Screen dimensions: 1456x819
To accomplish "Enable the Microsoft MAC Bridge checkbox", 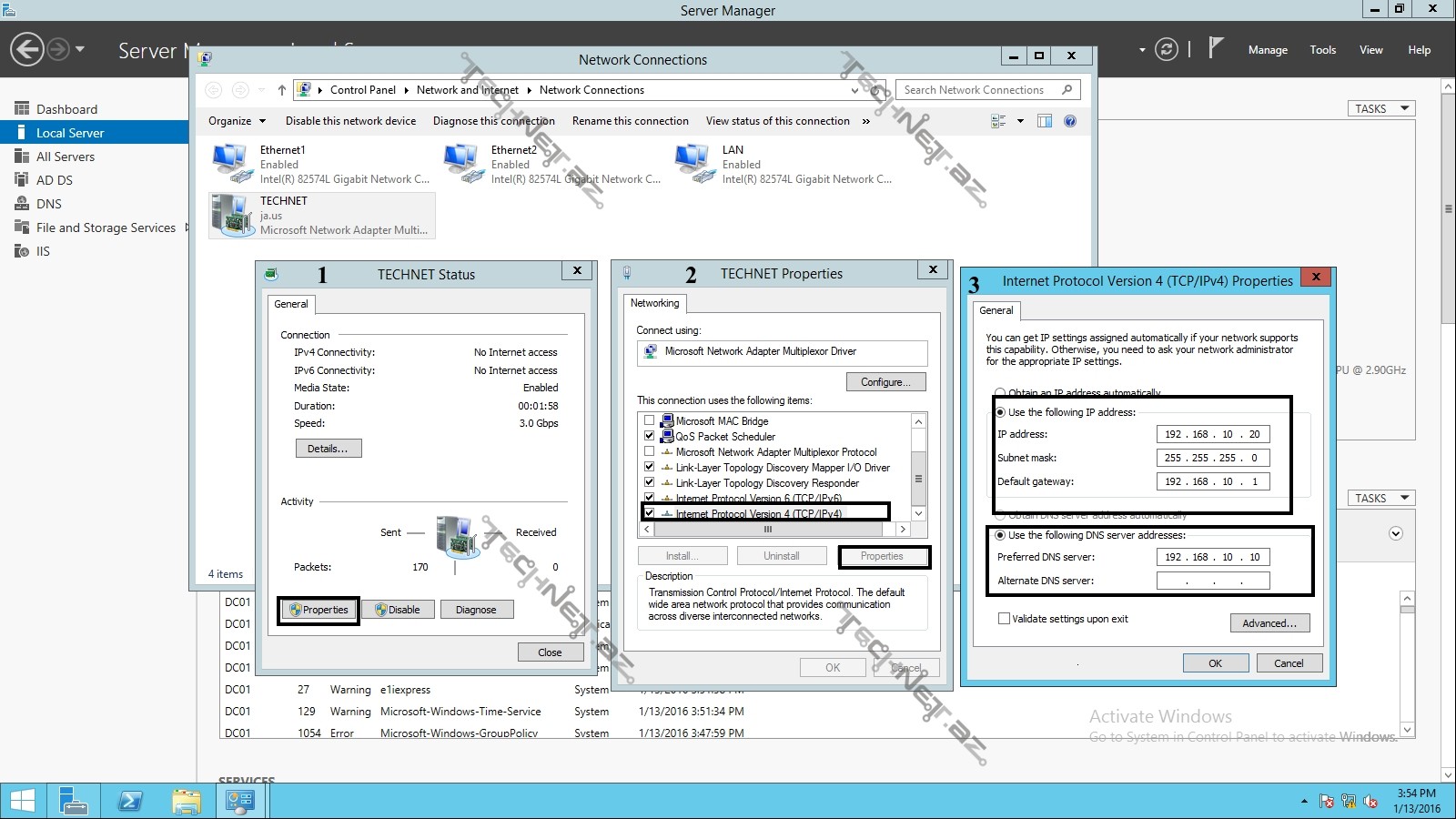I will [649, 420].
